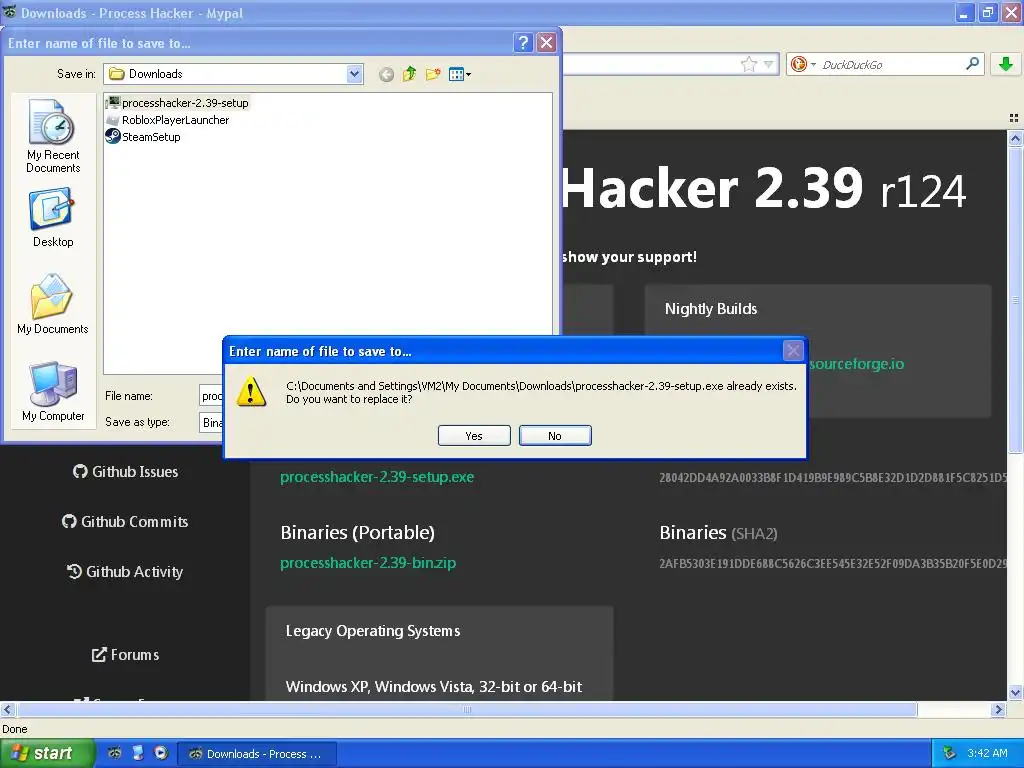Open My Recent Documents in save dialog
1024x768 pixels.
point(53,136)
